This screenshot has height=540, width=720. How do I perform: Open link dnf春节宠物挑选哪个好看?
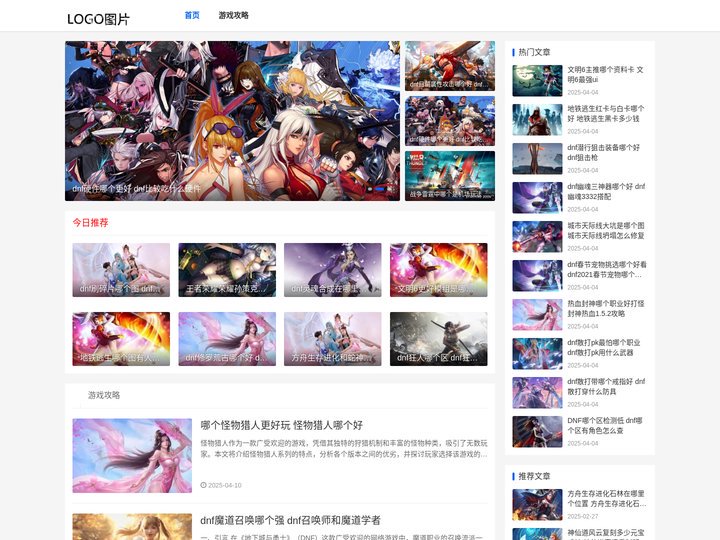pos(607,270)
